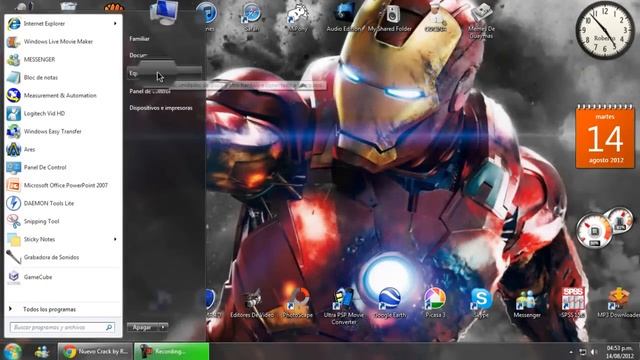Launch Picasa 3 from desktop
The width and height of the screenshot is (640, 360).
(435, 304)
